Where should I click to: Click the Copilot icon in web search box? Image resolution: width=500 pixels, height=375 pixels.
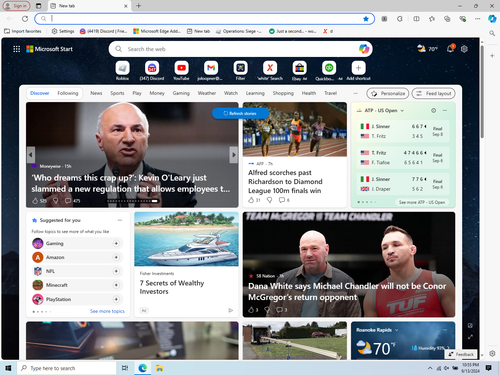[x=364, y=49]
